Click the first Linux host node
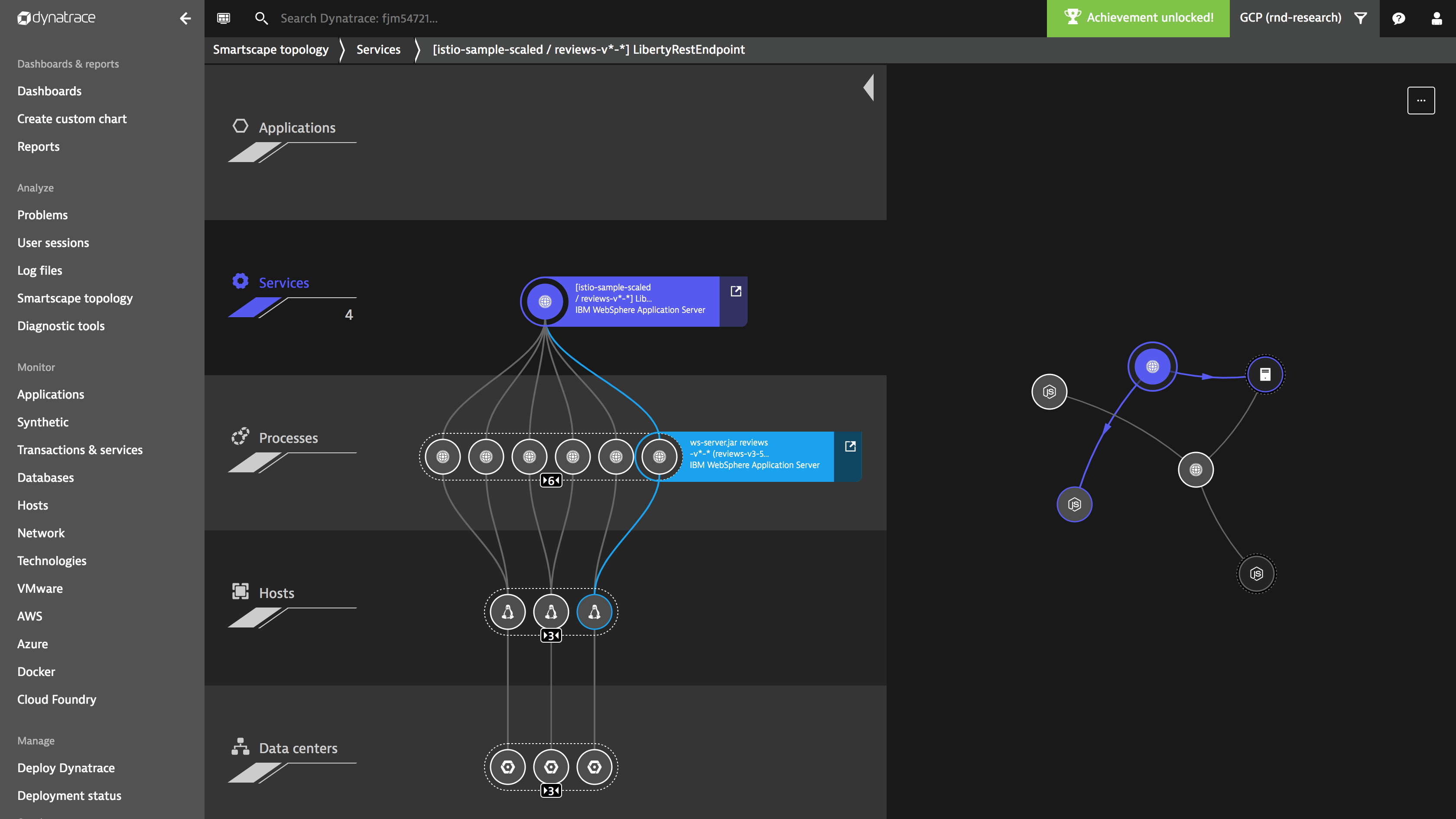1456x819 pixels. coord(507,611)
